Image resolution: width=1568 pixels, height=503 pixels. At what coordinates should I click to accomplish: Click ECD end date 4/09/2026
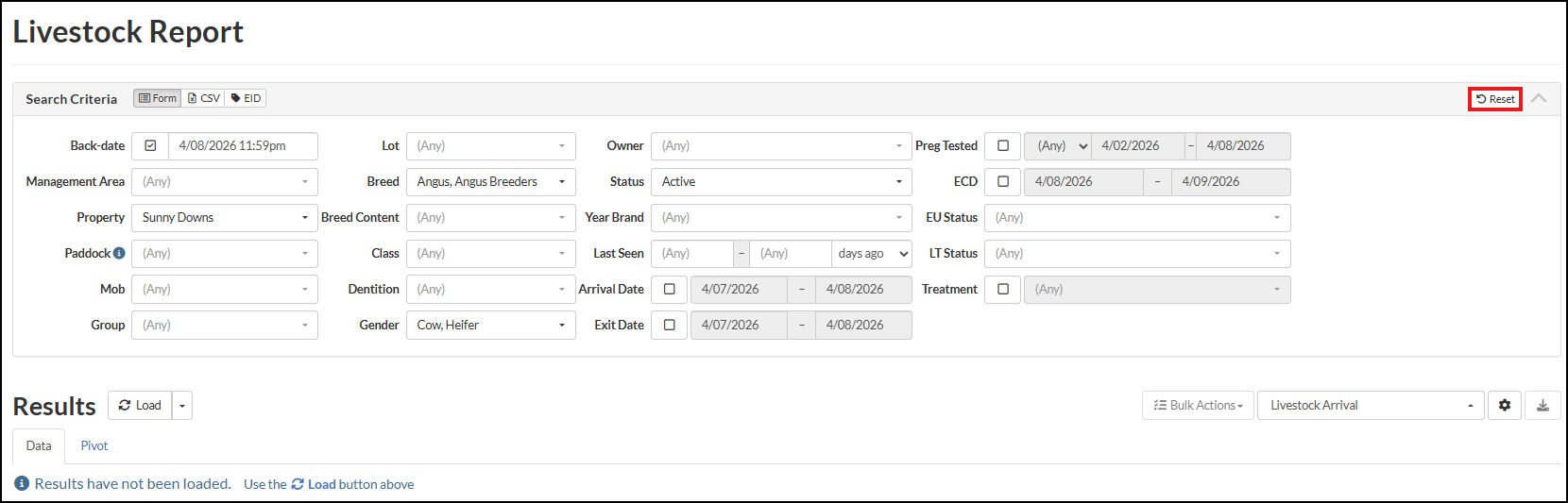[x=1231, y=182]
